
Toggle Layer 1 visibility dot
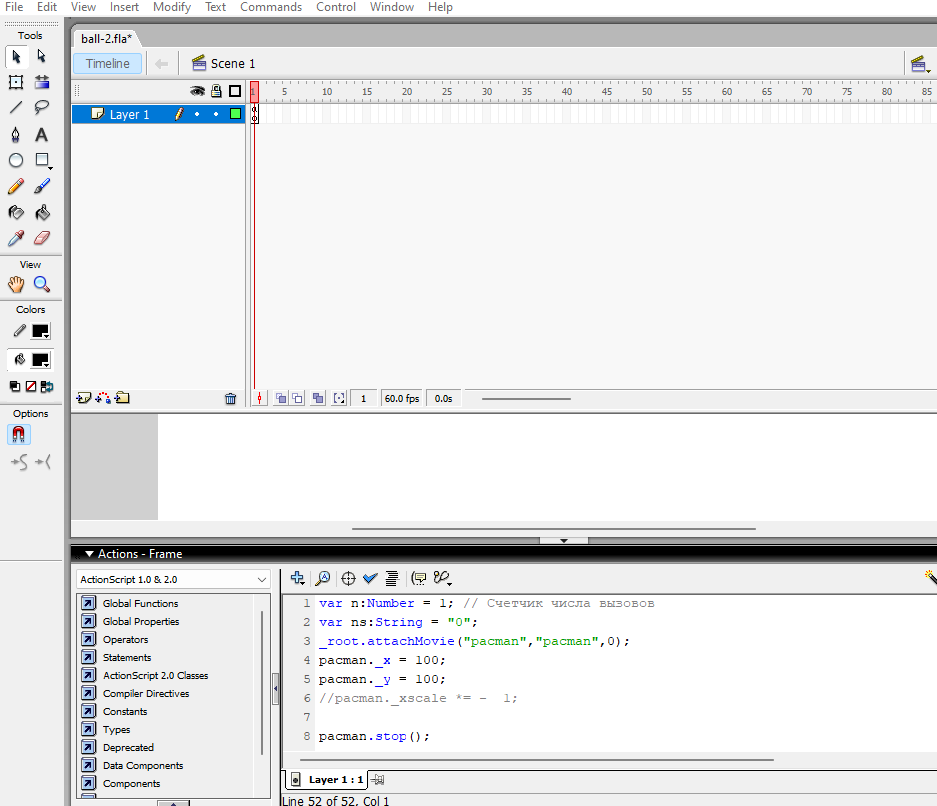197,114
